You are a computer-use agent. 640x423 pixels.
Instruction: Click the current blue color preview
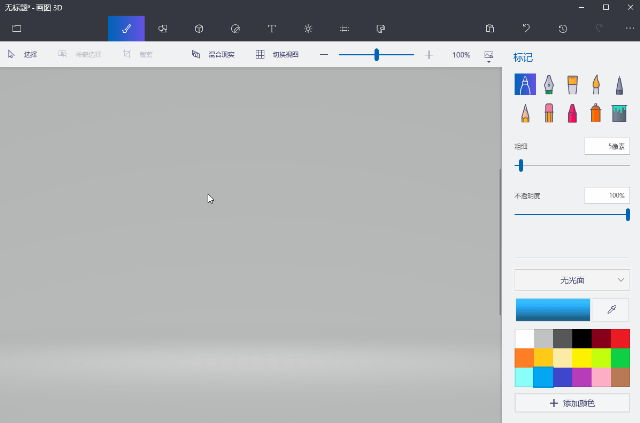point(553,309)
